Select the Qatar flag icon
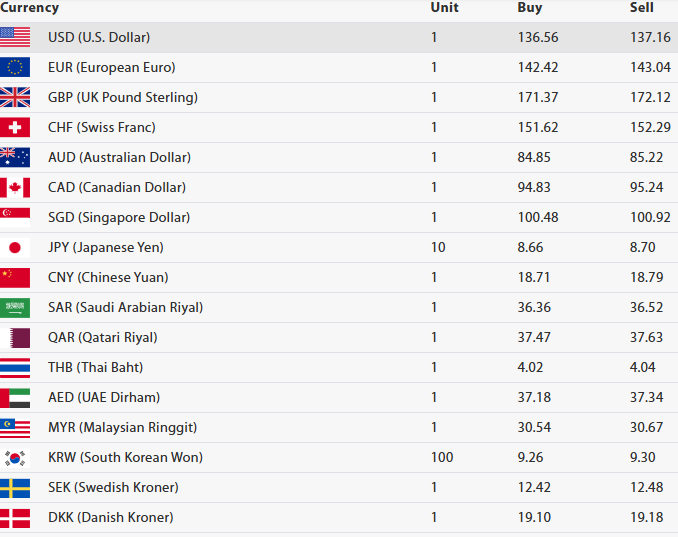Viewport: 678px width, 537px height. point(15,337)
